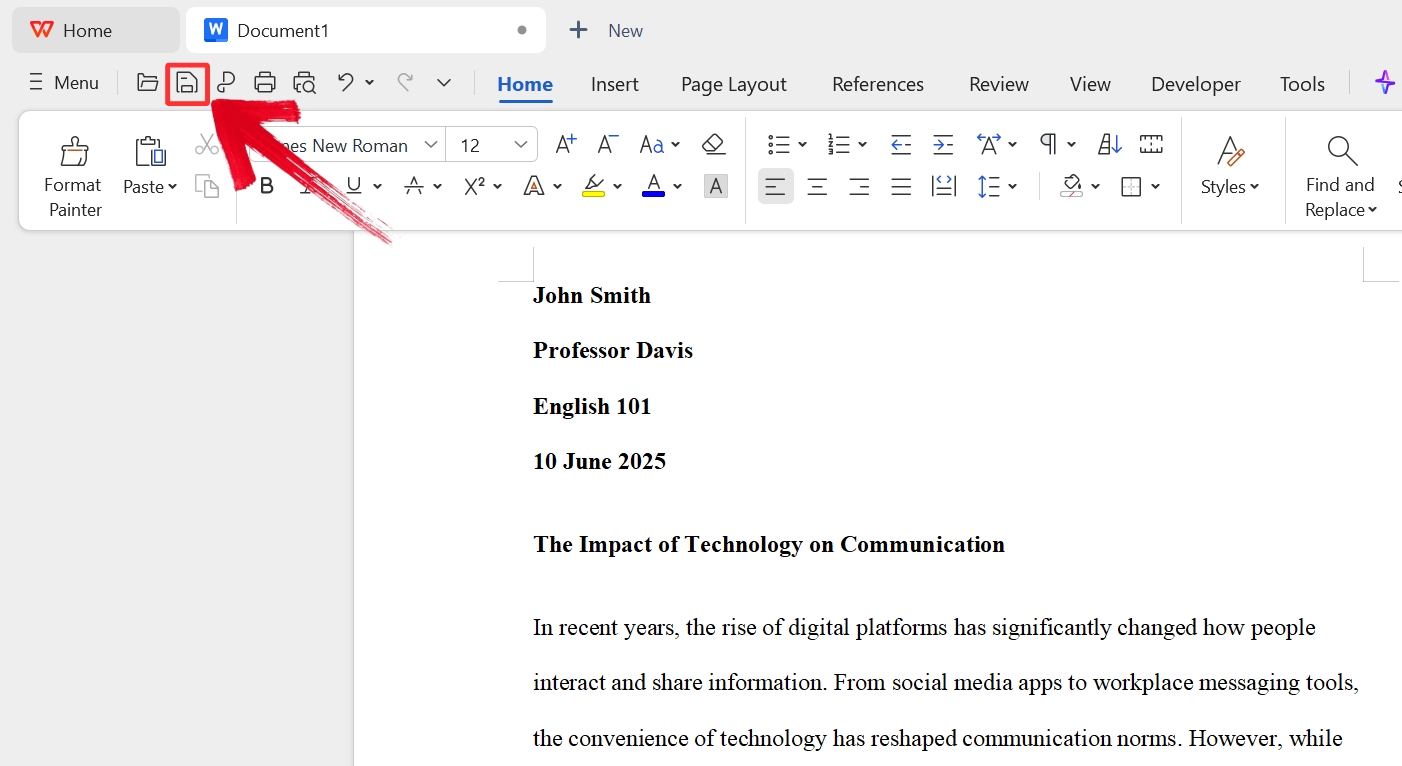
Task: Open the Menu button
Action: (64, 83)
